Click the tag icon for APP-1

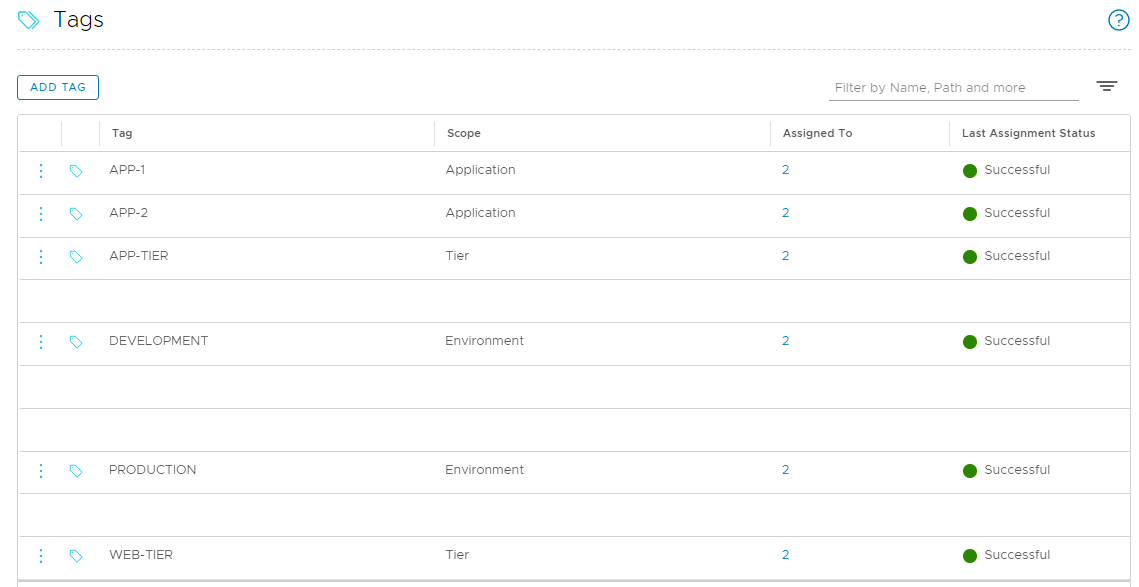(x=76, y=171)
